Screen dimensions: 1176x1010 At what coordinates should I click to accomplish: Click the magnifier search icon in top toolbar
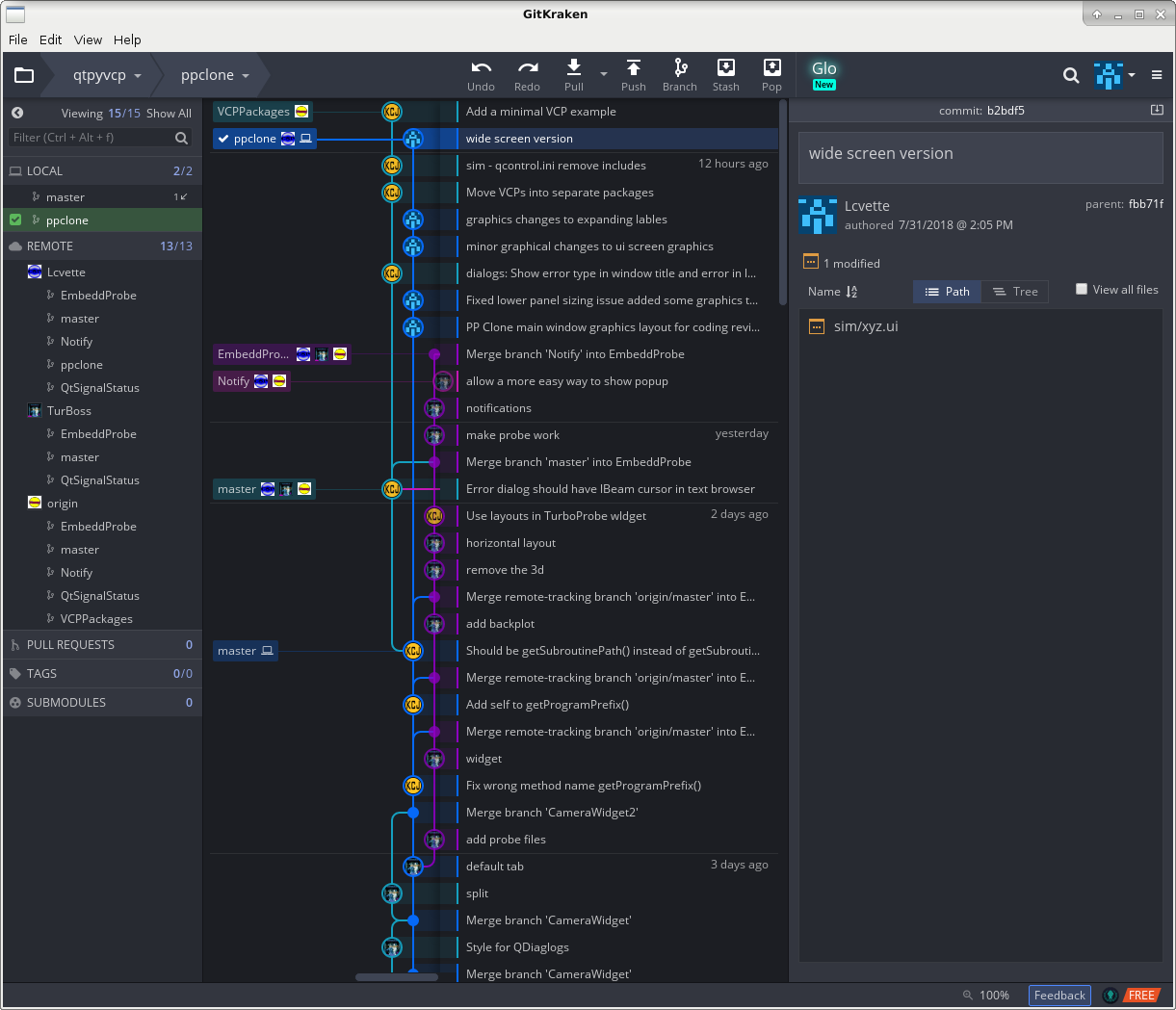tap(1071, 75)
